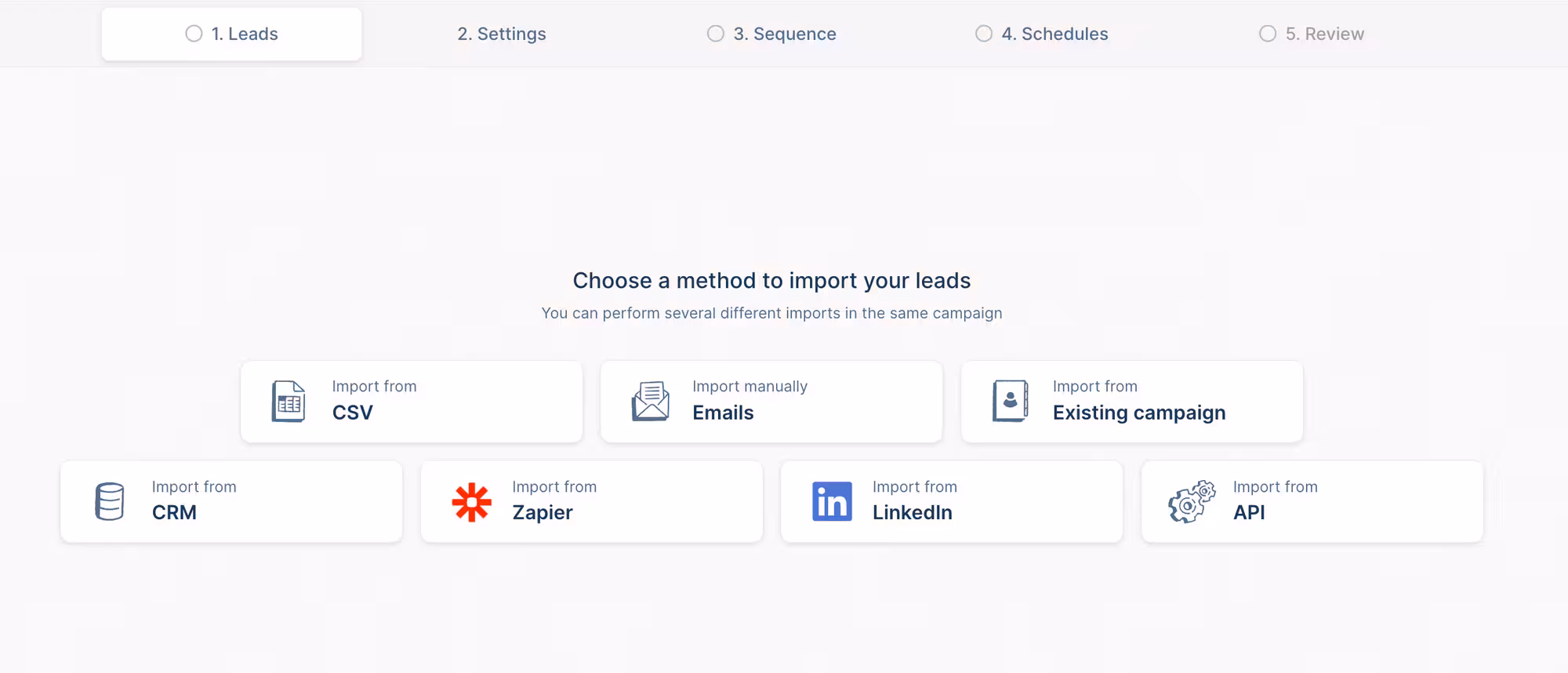This screenshot has height=673, width=1568.
Task: Select the radio circle beside 4. Schedules
Action: point(983,34)
